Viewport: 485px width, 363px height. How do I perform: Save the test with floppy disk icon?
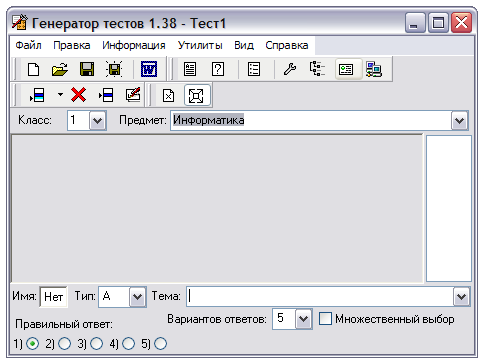point(87,70)
